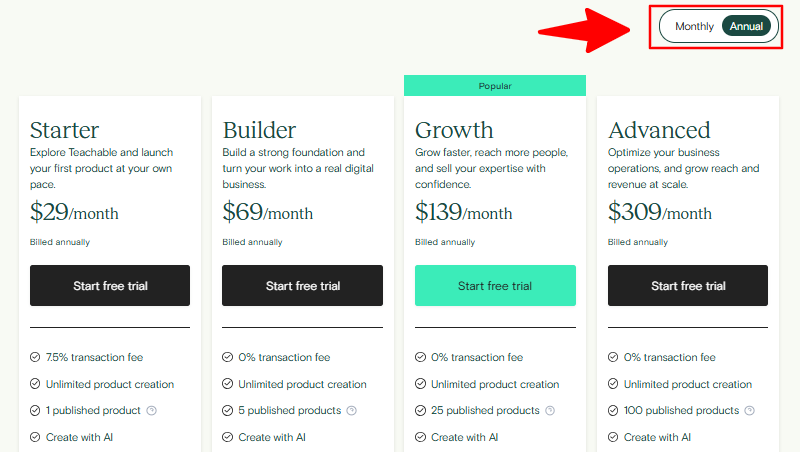Start free trial for Growth plan
800x452 pixels.
(x=495, y=286)
